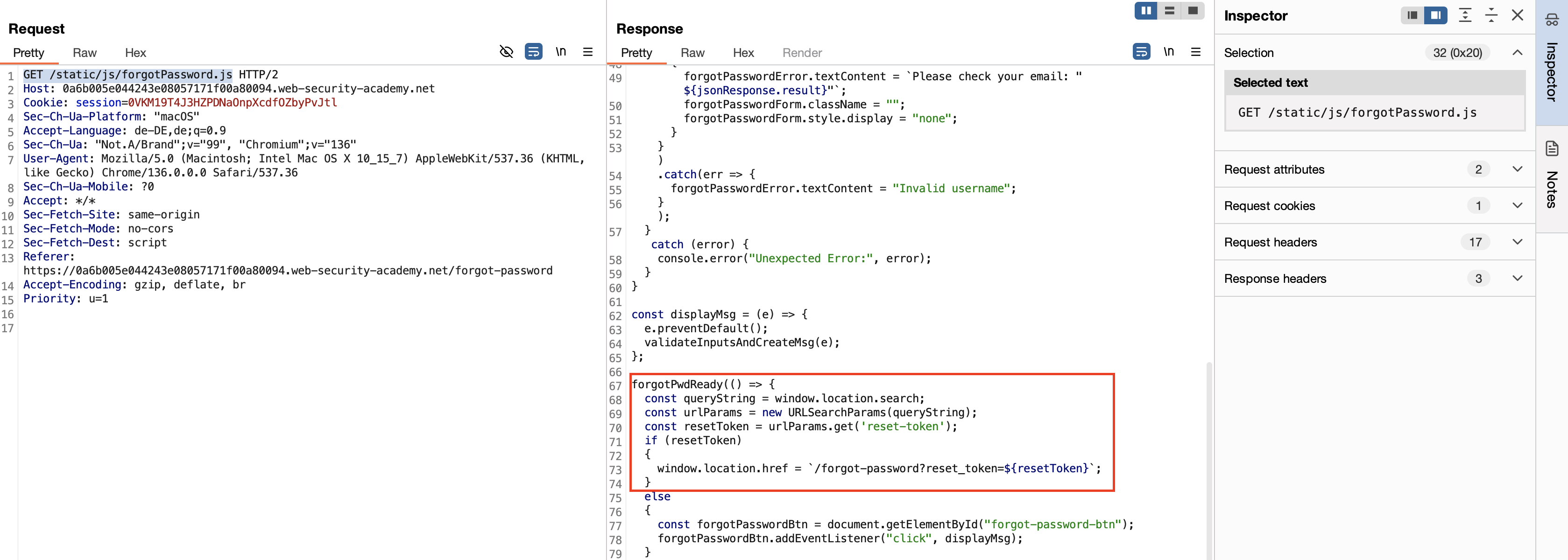Collapse the Selection section chevron
Image resolution: width=1568 pixels, height=560 pixels.
point(1517,53)
